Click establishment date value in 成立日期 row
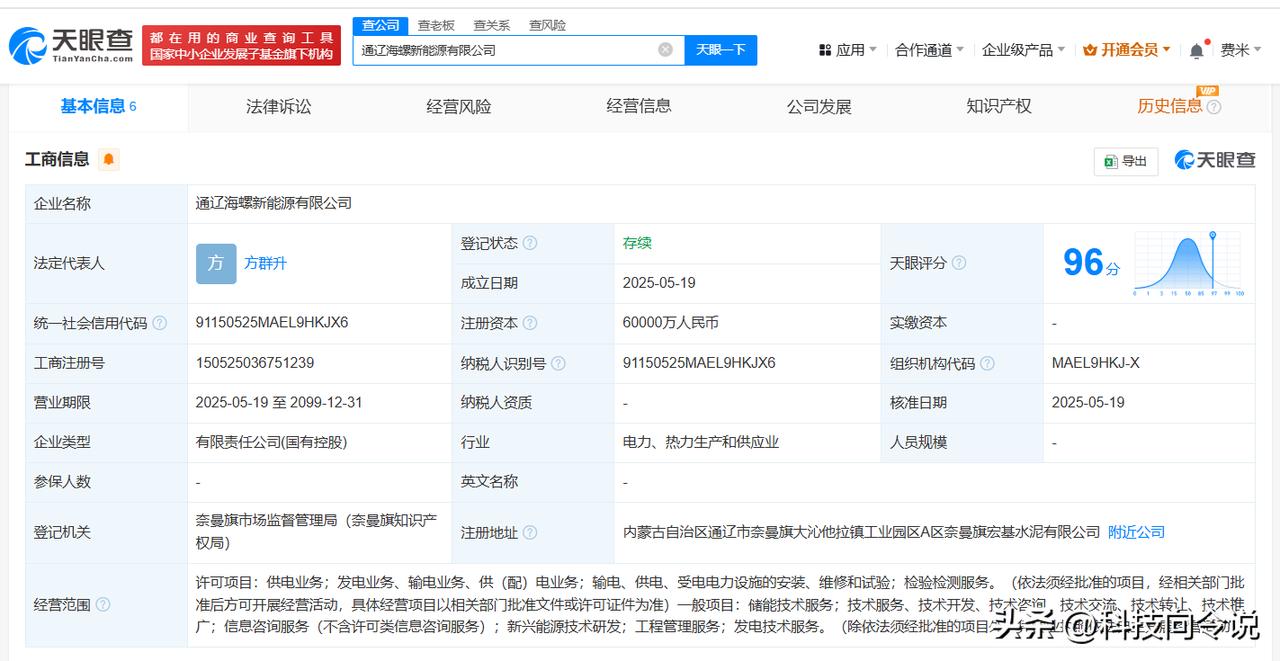1280x661 pixels. coord(659,283)
